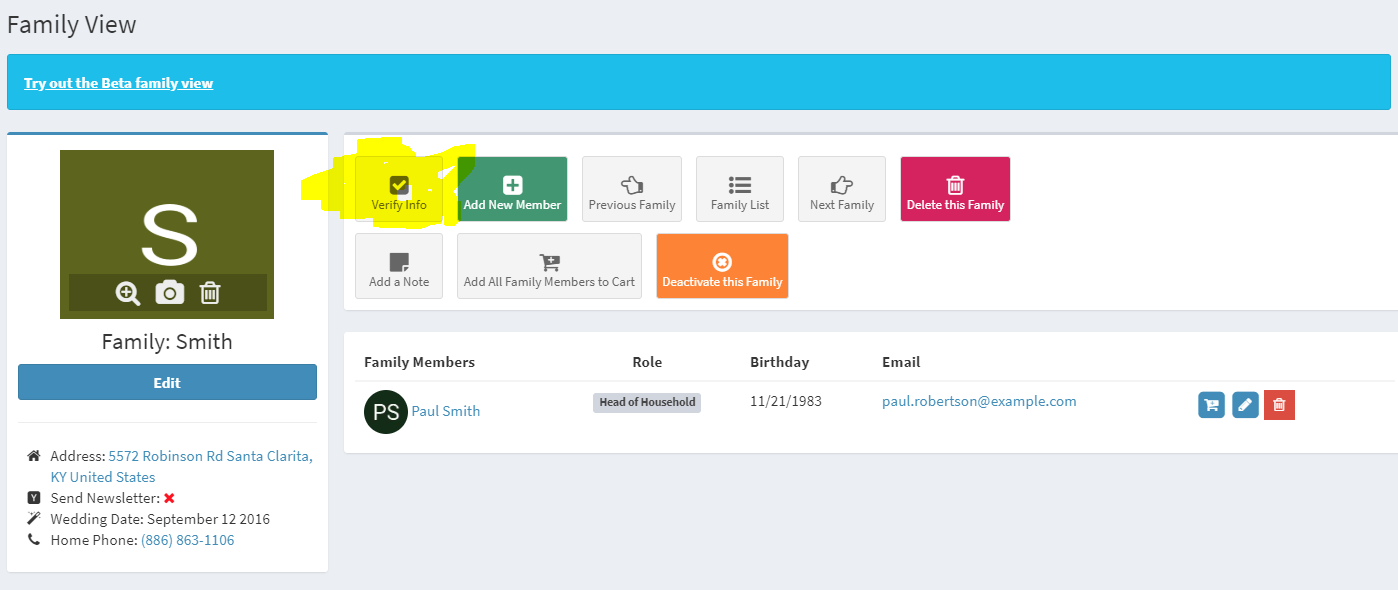The height and width of the screenshot is (590, 1398).
Task: Add a New Member to the Smith family
Action: (x=512, y=189)
